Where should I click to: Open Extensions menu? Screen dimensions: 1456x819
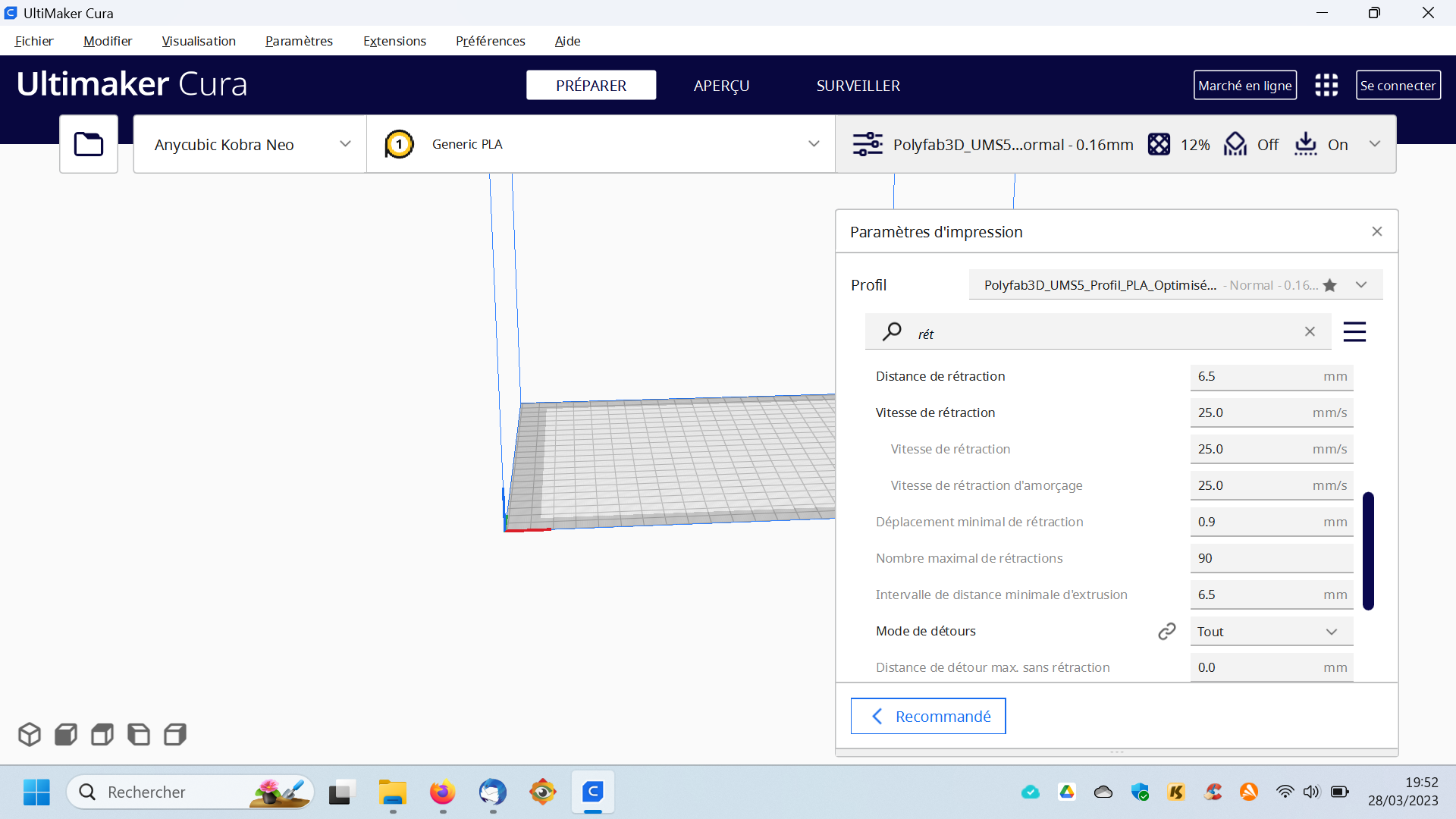pos(394,41)
